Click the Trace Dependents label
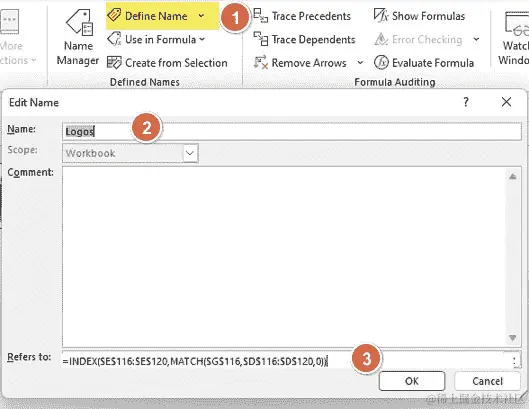Viewport: 529px width, 409px height. (313, 39)
